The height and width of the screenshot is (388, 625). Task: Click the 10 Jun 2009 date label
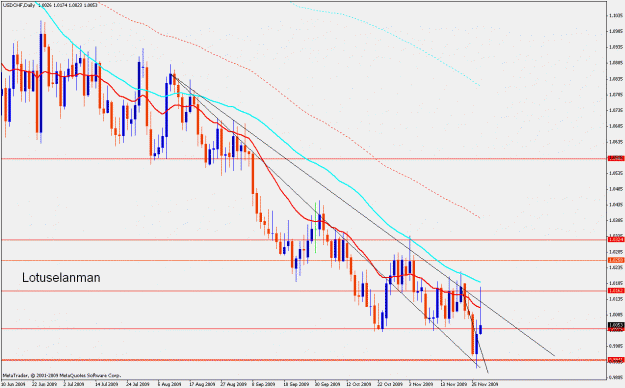click(x=12, y=384)
